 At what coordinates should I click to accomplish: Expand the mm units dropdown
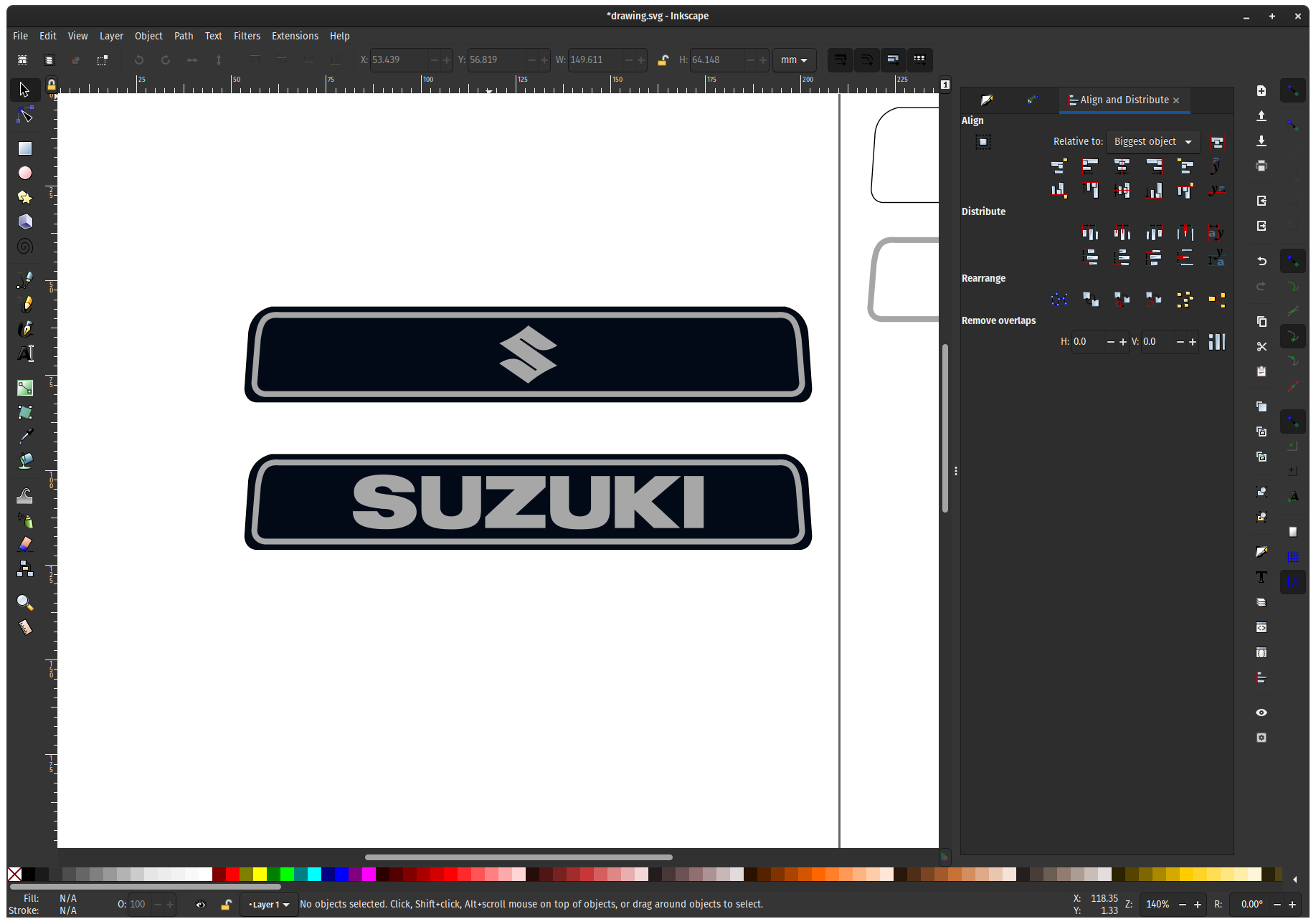[793, 60]
